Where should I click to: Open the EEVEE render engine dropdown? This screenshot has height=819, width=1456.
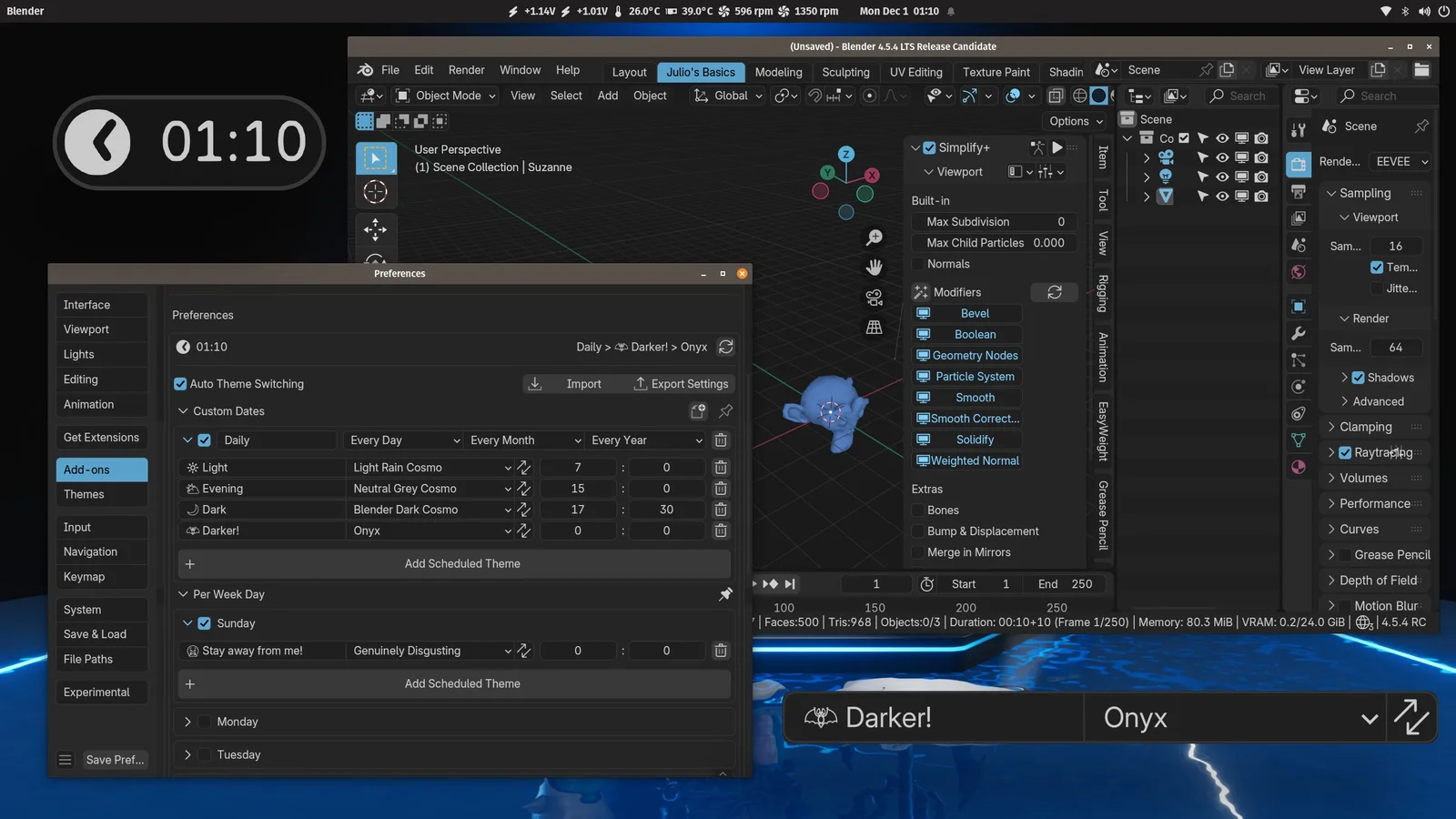point(1399,161)
